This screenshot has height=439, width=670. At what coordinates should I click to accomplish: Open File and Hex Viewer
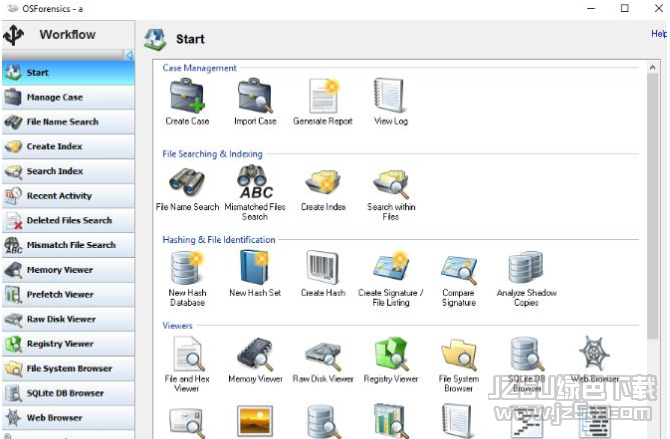point(188,354)
